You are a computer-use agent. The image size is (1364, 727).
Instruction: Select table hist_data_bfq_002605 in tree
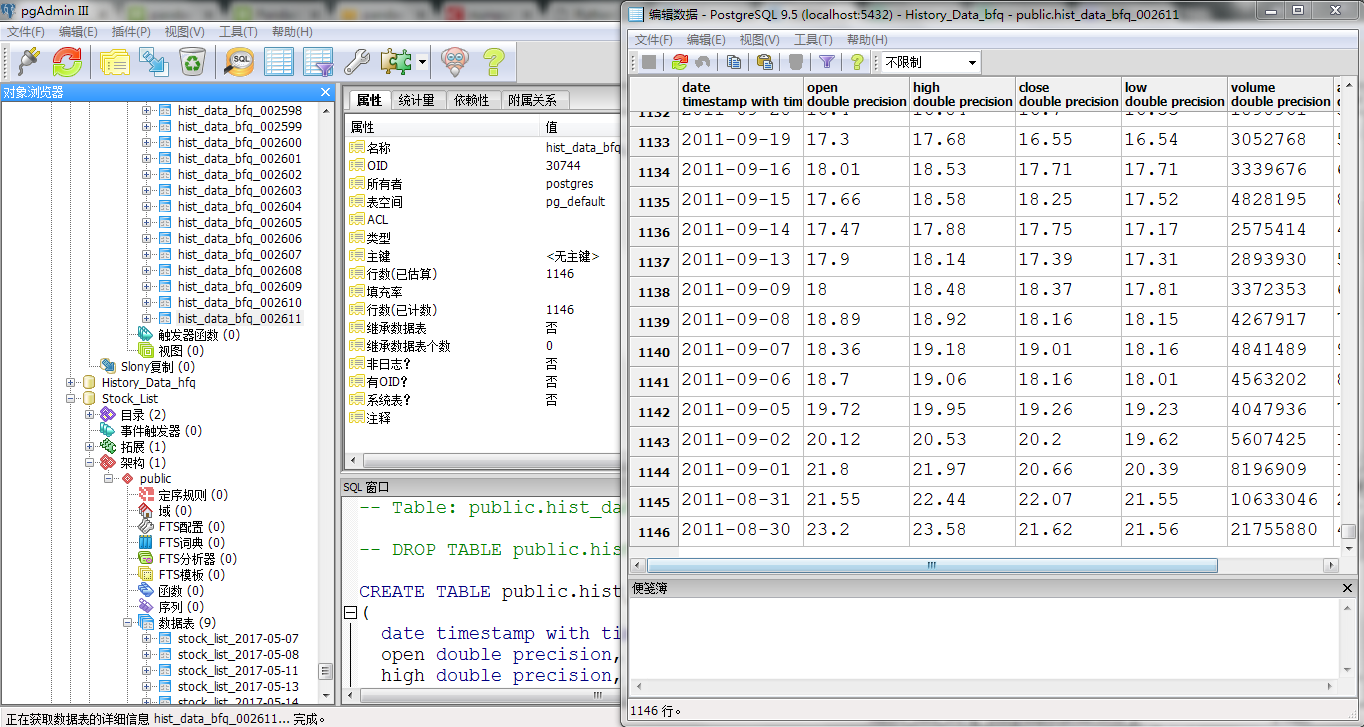(239, 222)
